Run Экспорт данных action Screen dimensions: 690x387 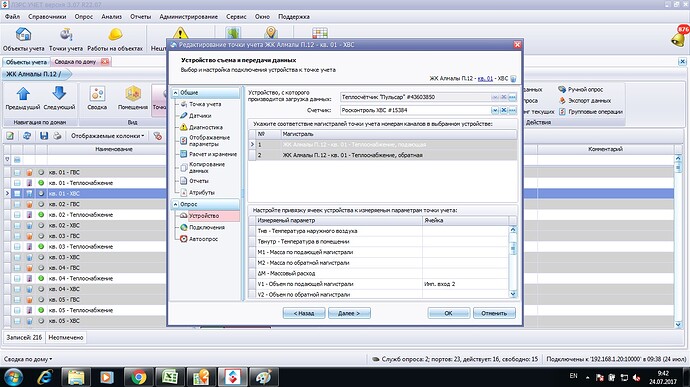point(584,100)
